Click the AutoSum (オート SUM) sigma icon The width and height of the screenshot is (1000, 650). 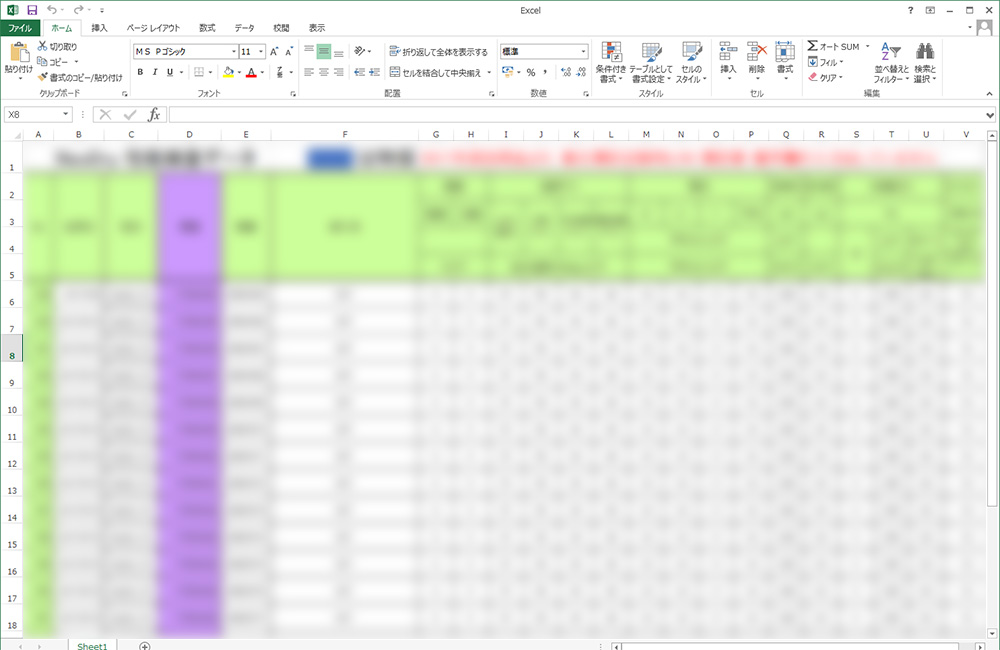pos(813,47)
